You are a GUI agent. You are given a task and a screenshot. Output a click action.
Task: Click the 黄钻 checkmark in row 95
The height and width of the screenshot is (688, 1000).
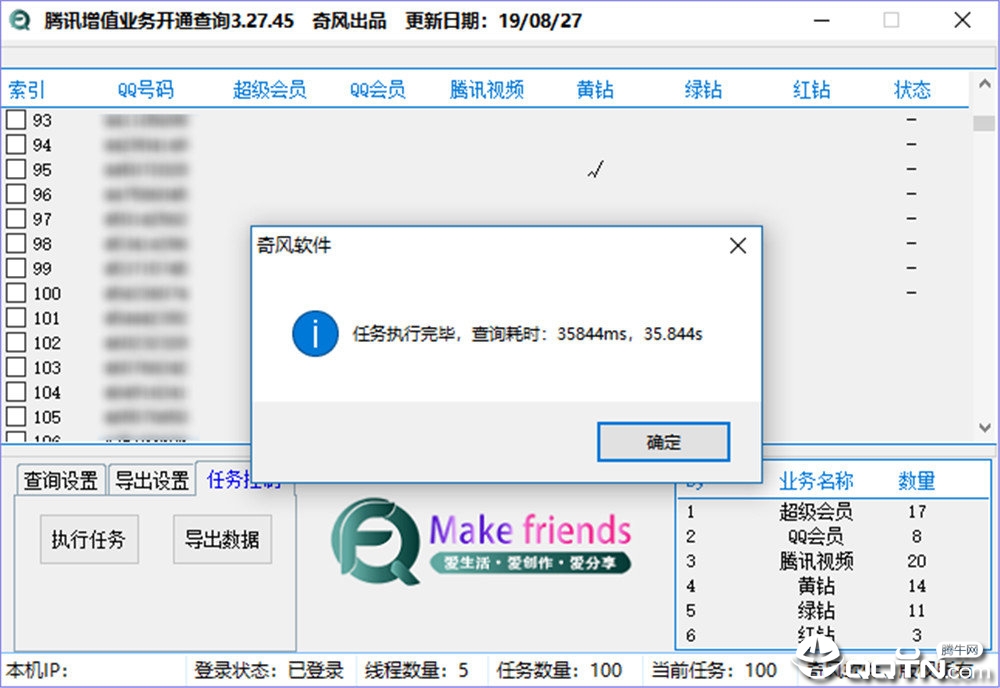point(596,169)
